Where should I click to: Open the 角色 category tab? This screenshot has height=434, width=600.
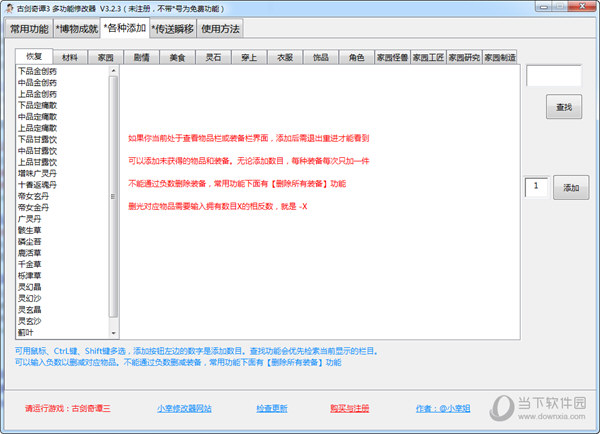pos(357,57)
